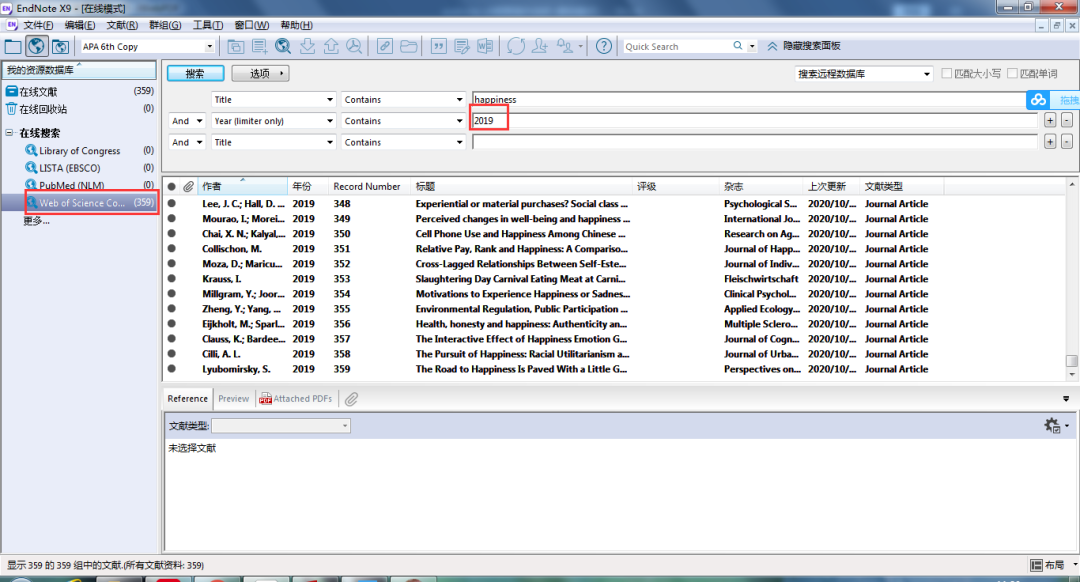Switch to Preview tab

[233, 399]
